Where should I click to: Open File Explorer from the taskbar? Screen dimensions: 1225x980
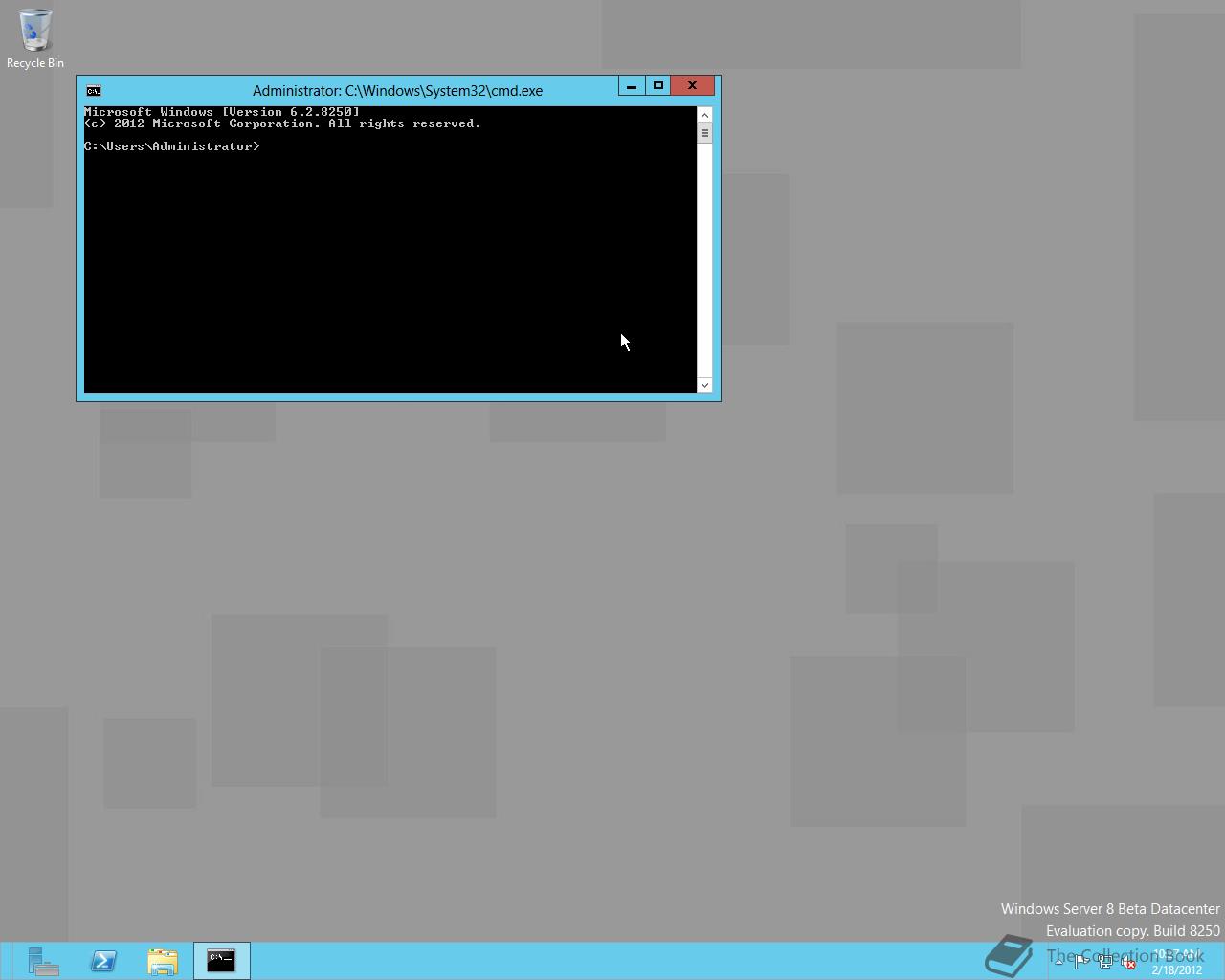[163, 961]
